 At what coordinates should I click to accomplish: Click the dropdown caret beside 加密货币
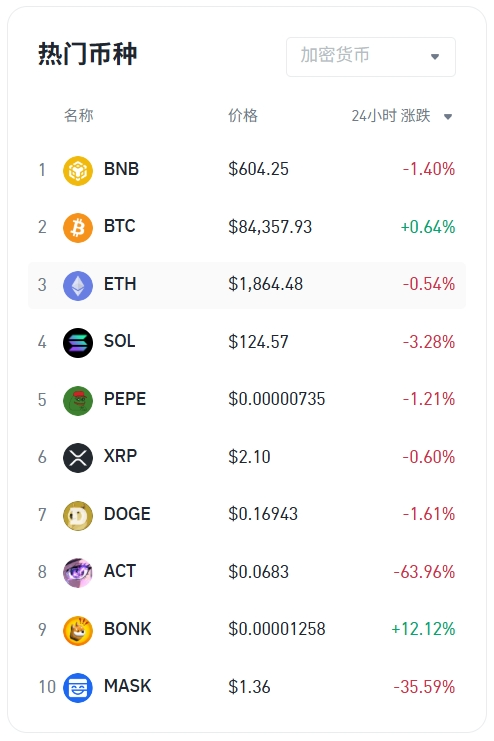435,57
